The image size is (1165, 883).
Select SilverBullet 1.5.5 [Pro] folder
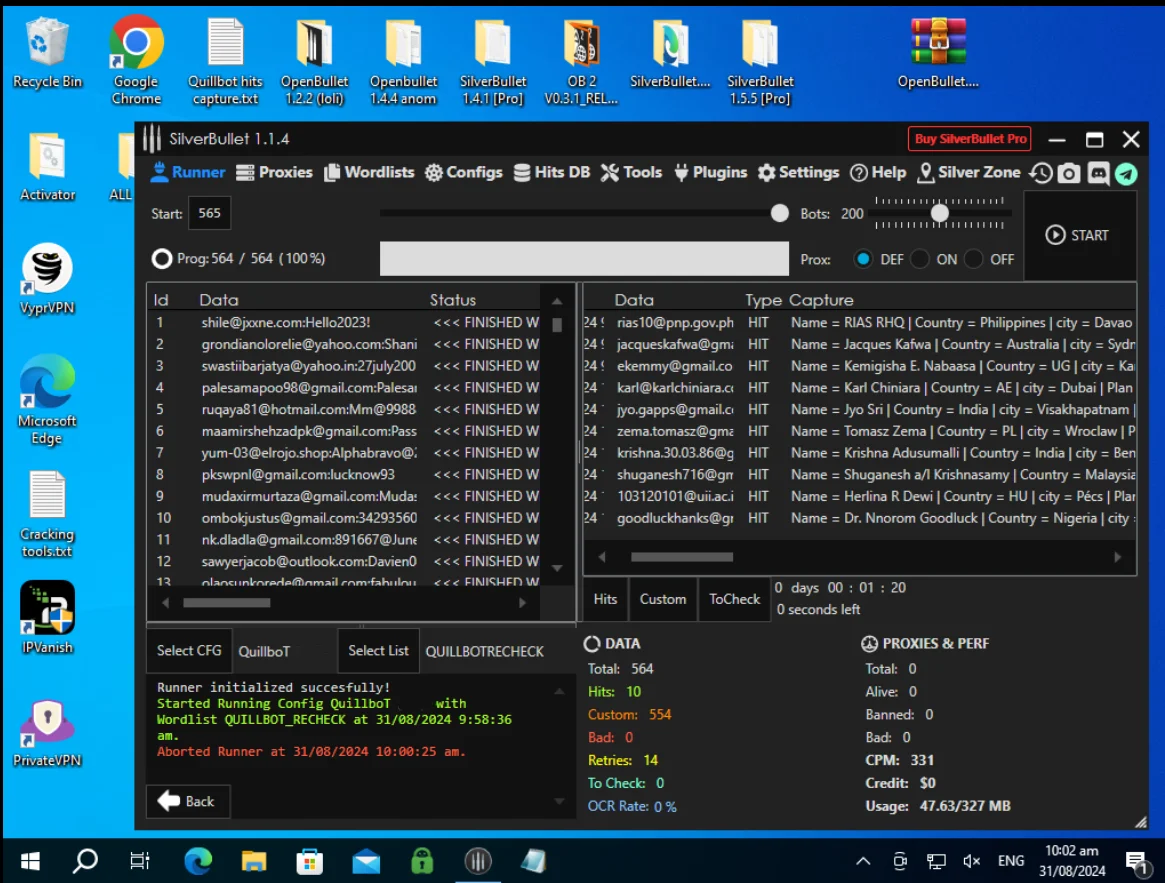[760, 62]
